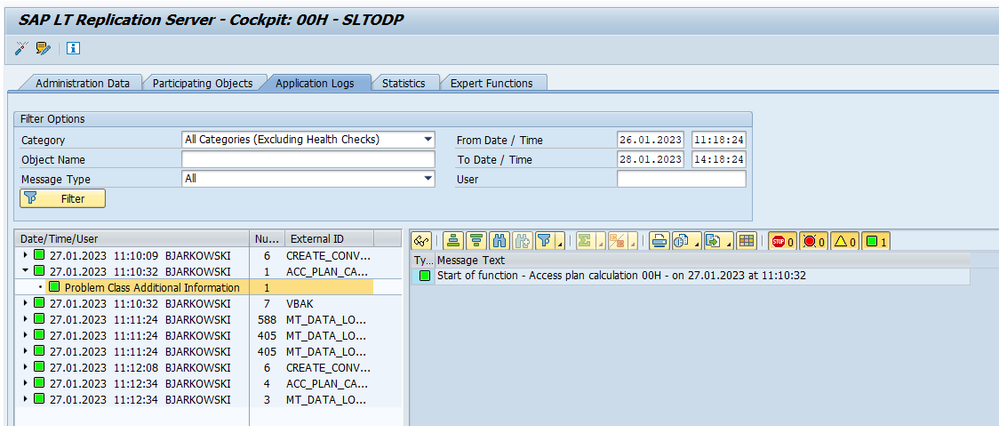Image resolution: width=999 pixels, height=426 pixels.
Task: Click the speech bubble with pencil icon
Action: 43,48
